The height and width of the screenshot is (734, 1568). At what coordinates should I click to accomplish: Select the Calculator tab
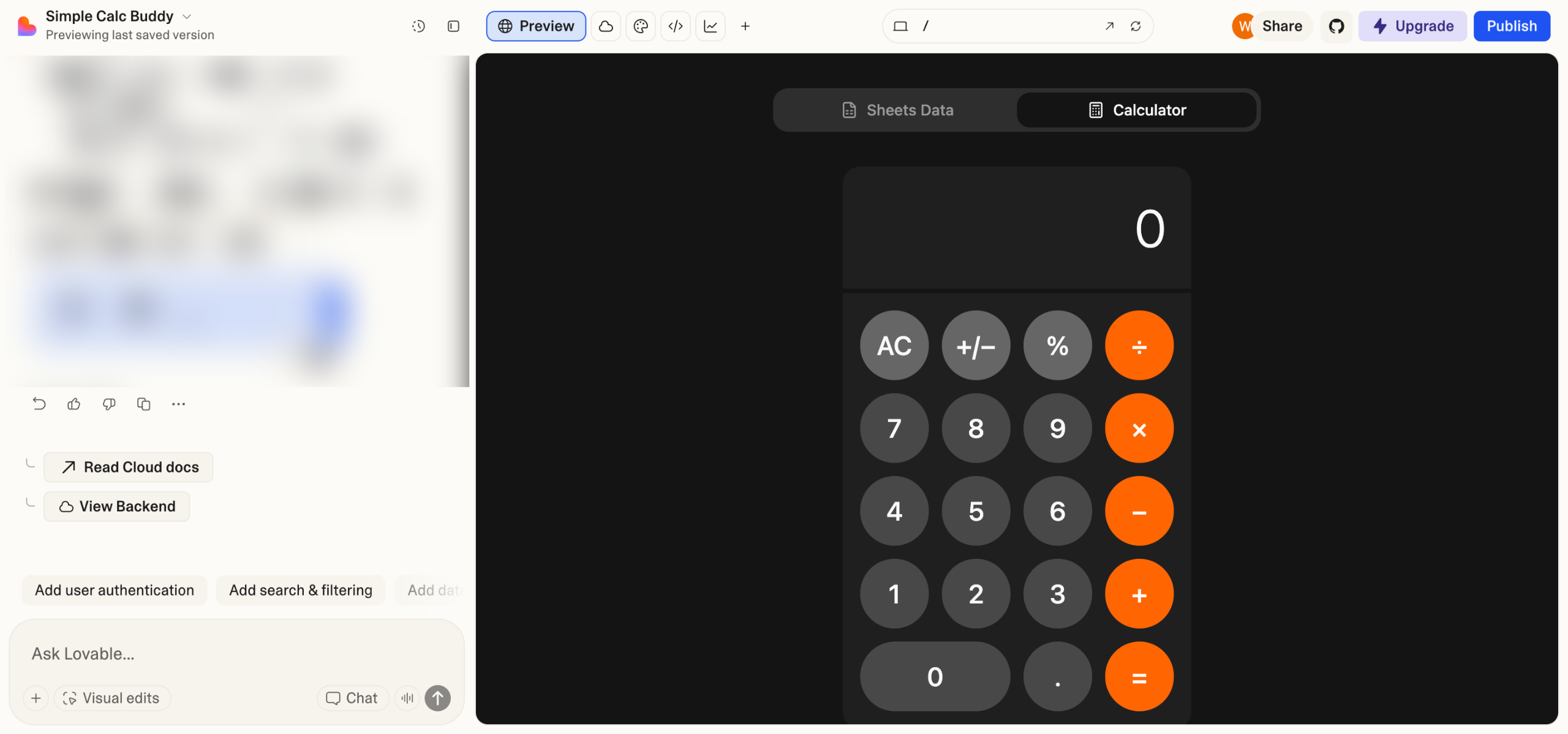point(1137,110)
